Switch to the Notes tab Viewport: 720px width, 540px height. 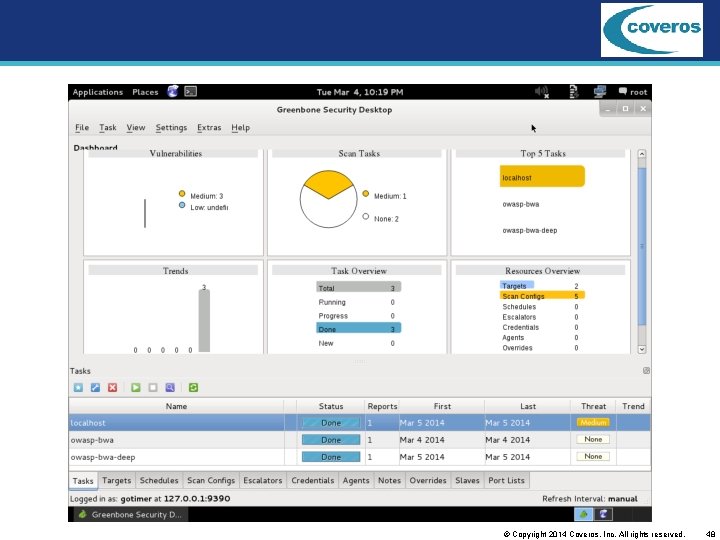coord(389,480)
